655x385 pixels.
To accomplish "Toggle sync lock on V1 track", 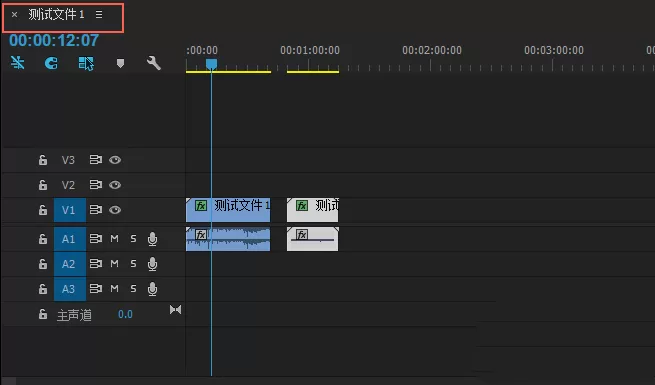I will [x=96, y=210].
